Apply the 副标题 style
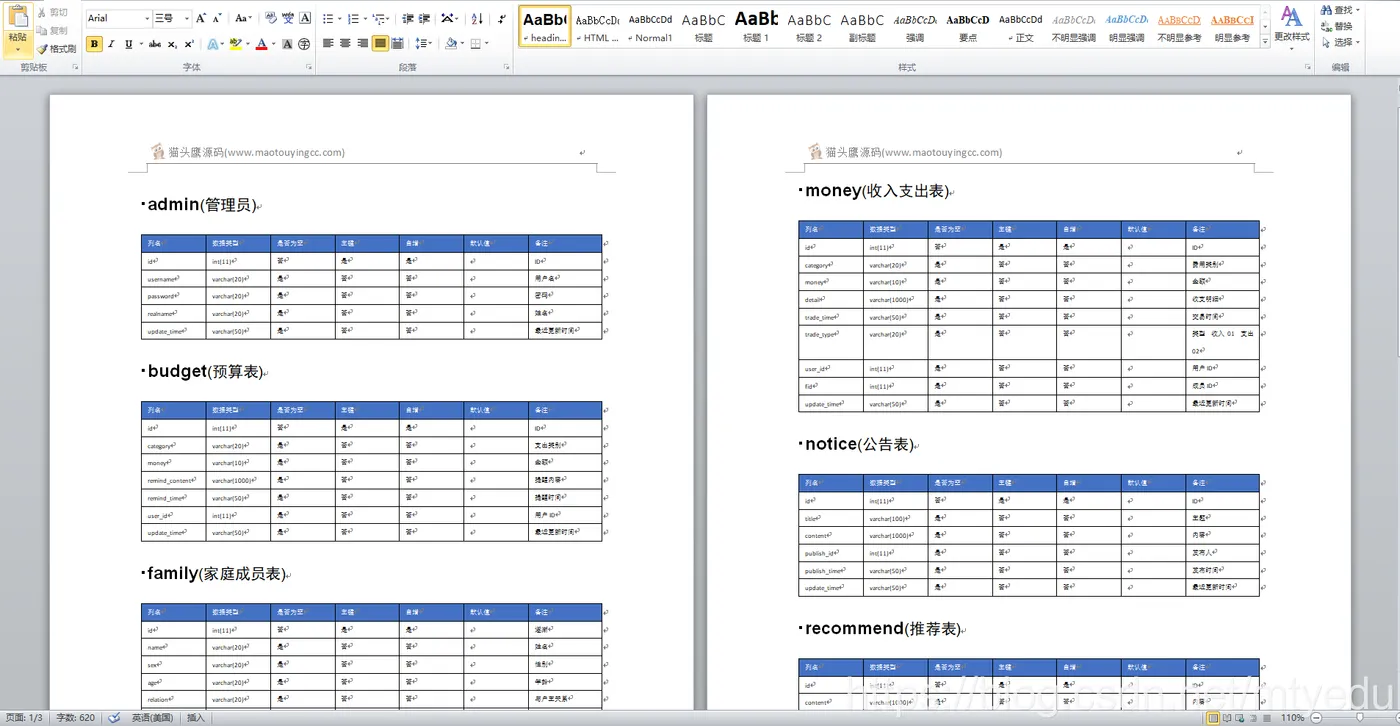 click(862, 26)
